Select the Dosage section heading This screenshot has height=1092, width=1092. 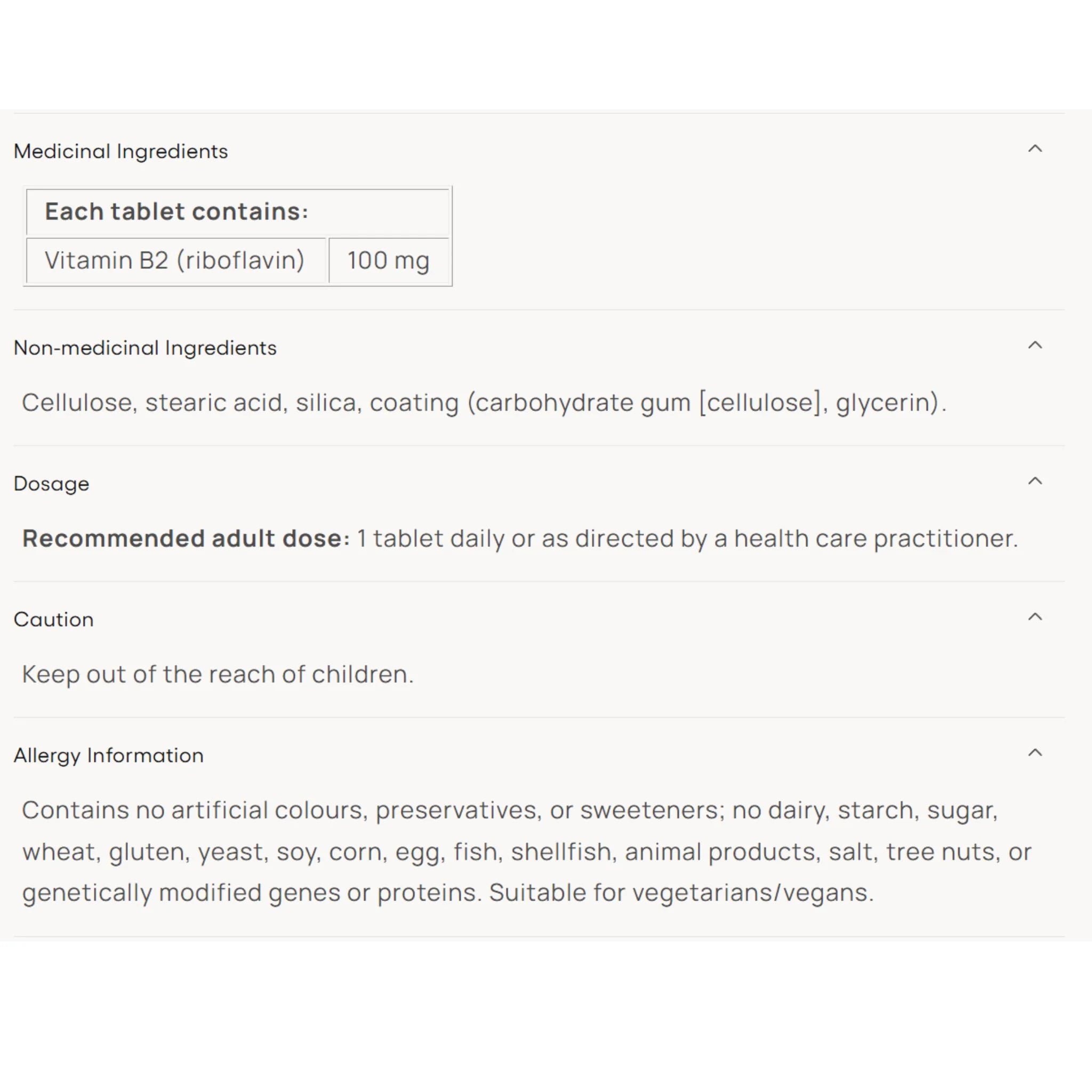point(51,484)
